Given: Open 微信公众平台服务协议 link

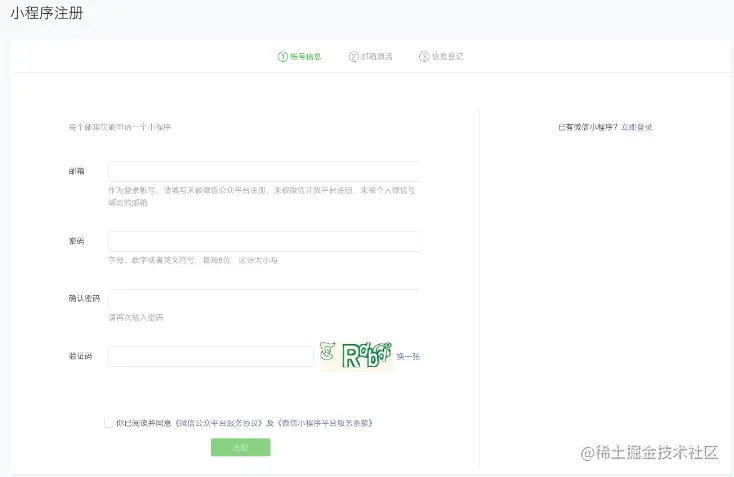Looking at the screenshot, I should point(219,423).
